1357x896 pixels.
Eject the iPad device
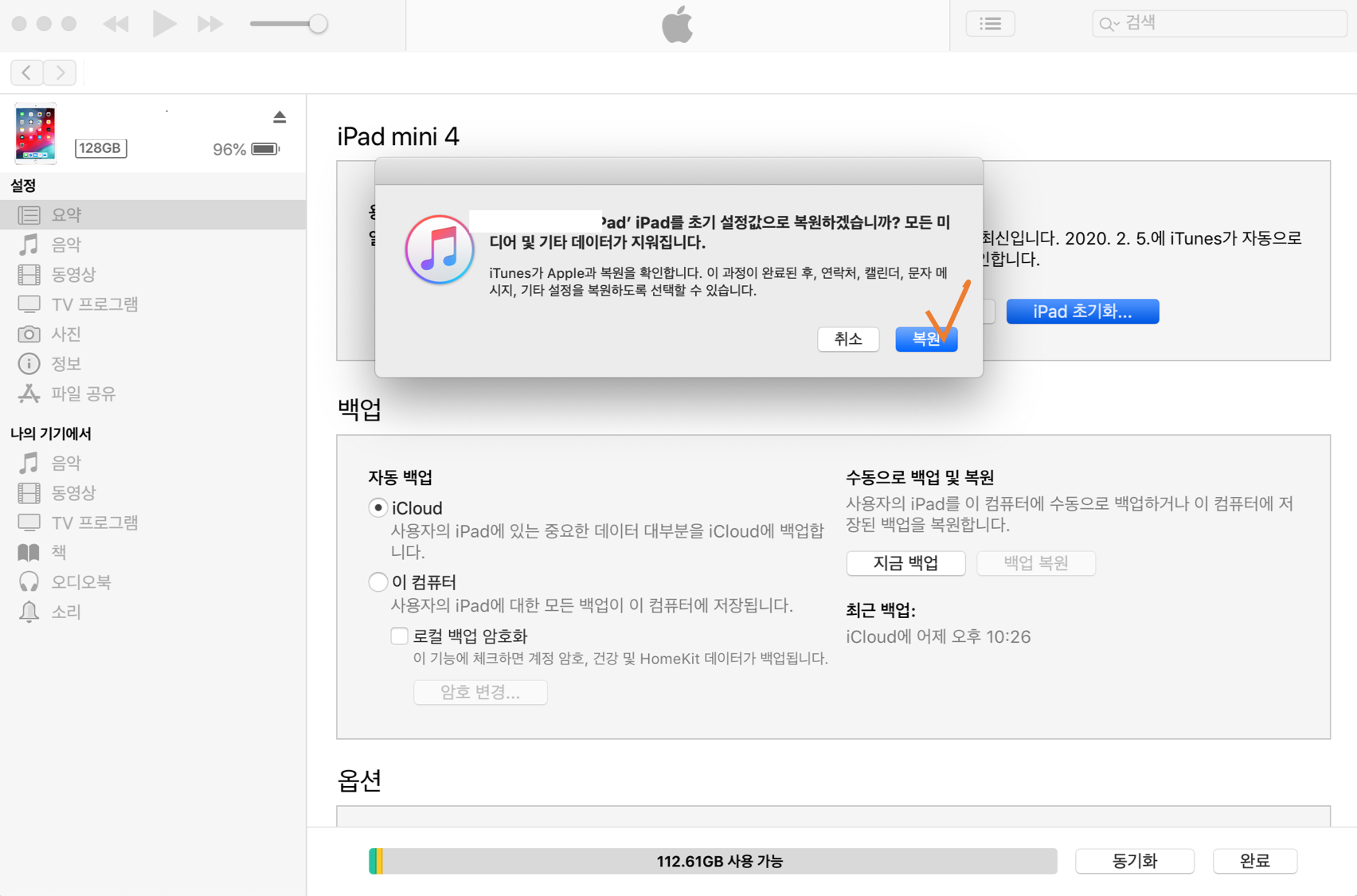[x=280, y=117]
